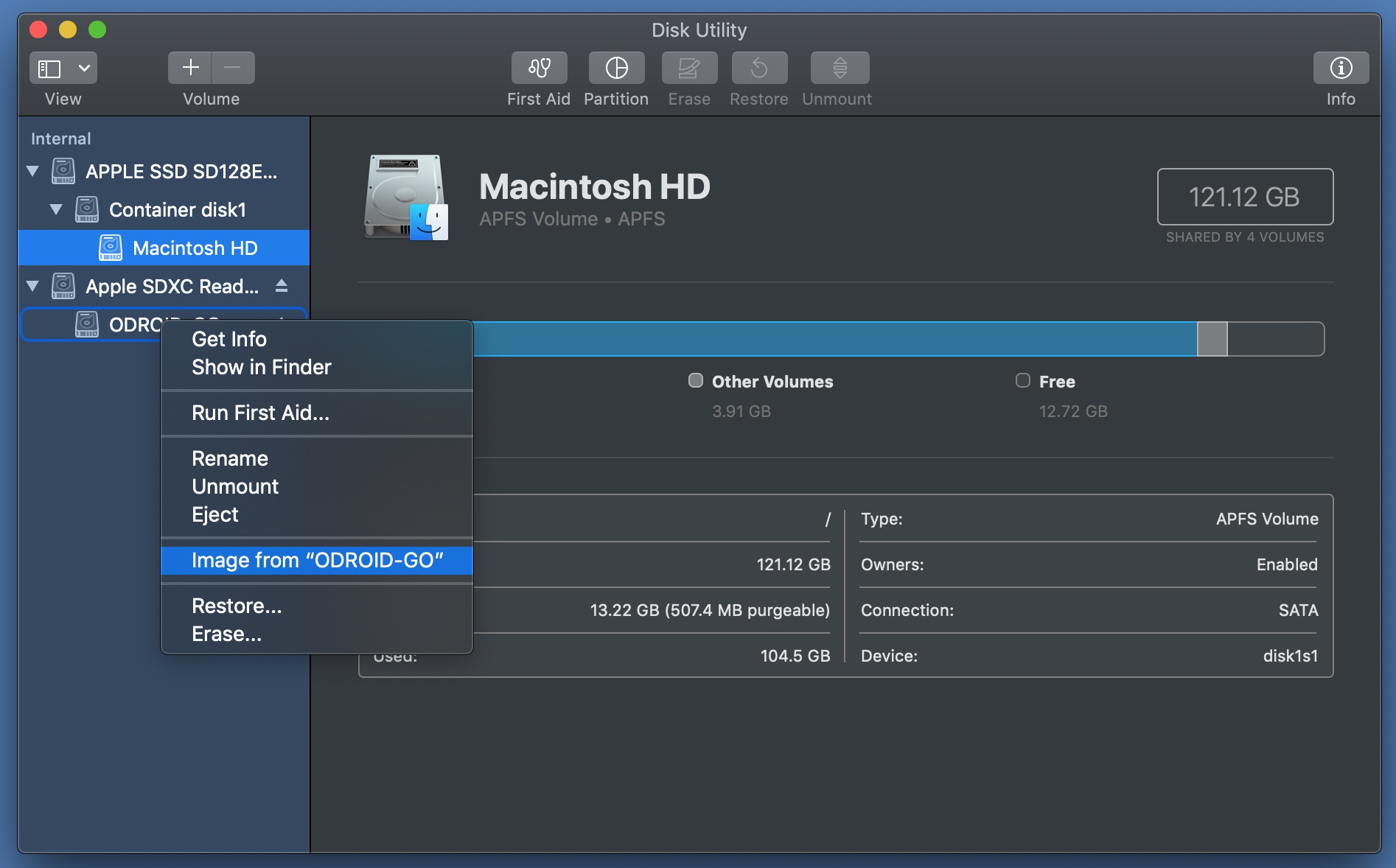Click the gray Other Volumes bar segment
The image size is (1396, 868).
pyautogui.click(x=1212, y=339)
